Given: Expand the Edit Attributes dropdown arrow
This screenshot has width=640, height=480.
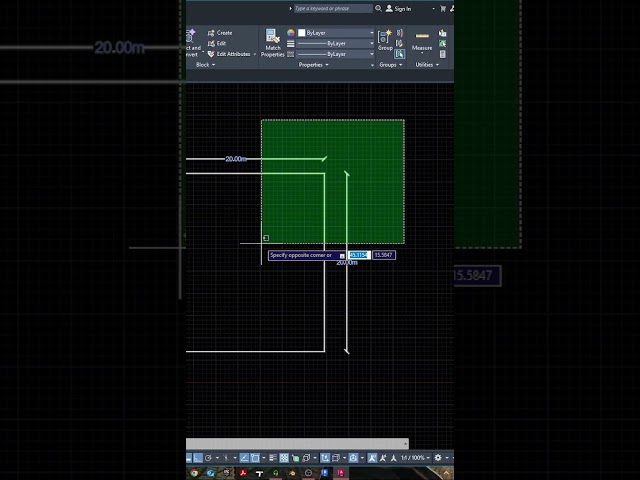Looking at the screenshot, I should click(255, 54).
